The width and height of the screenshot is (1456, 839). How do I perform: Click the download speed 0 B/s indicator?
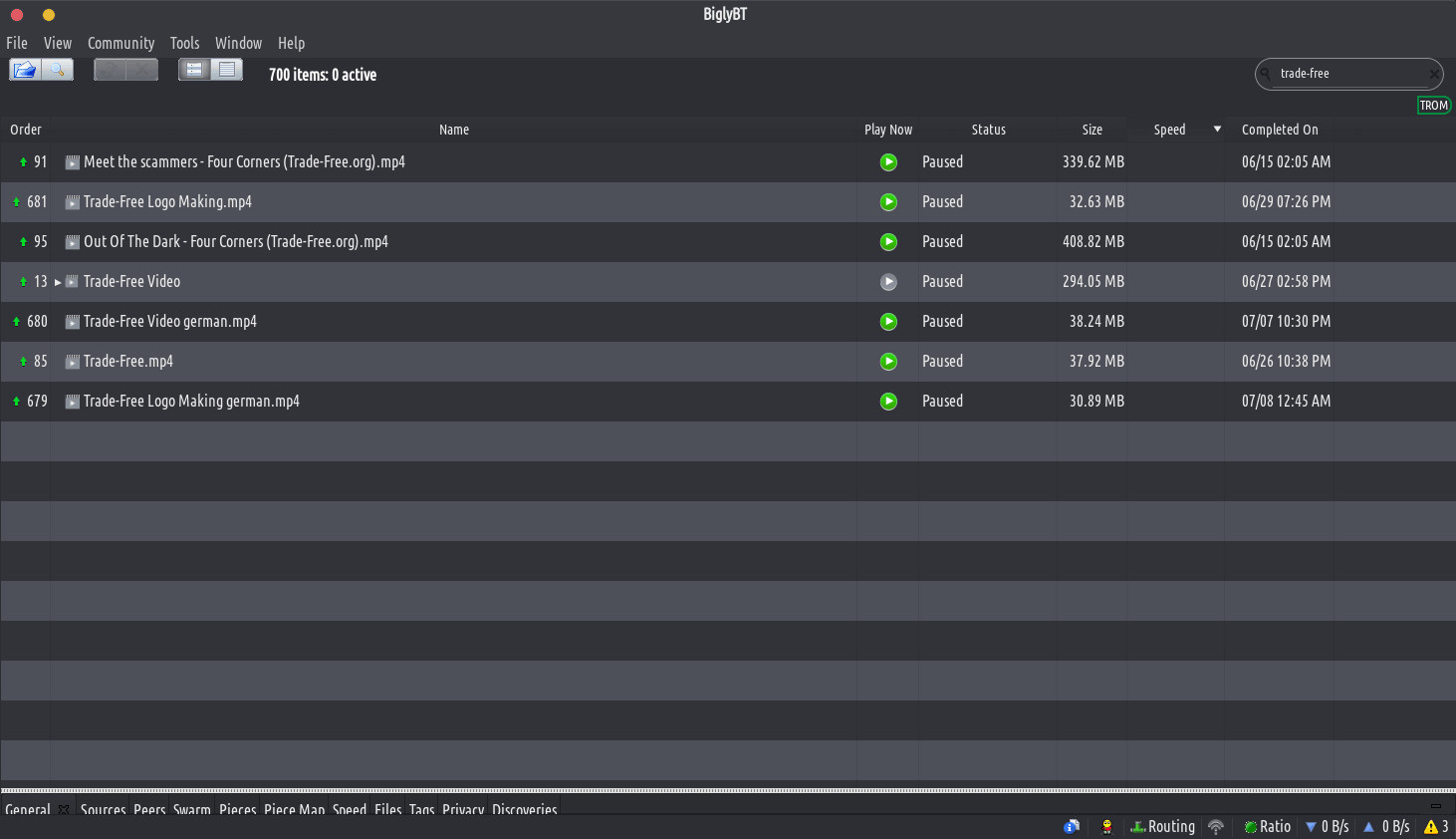pyautogui.click(x=1328, y=827)
